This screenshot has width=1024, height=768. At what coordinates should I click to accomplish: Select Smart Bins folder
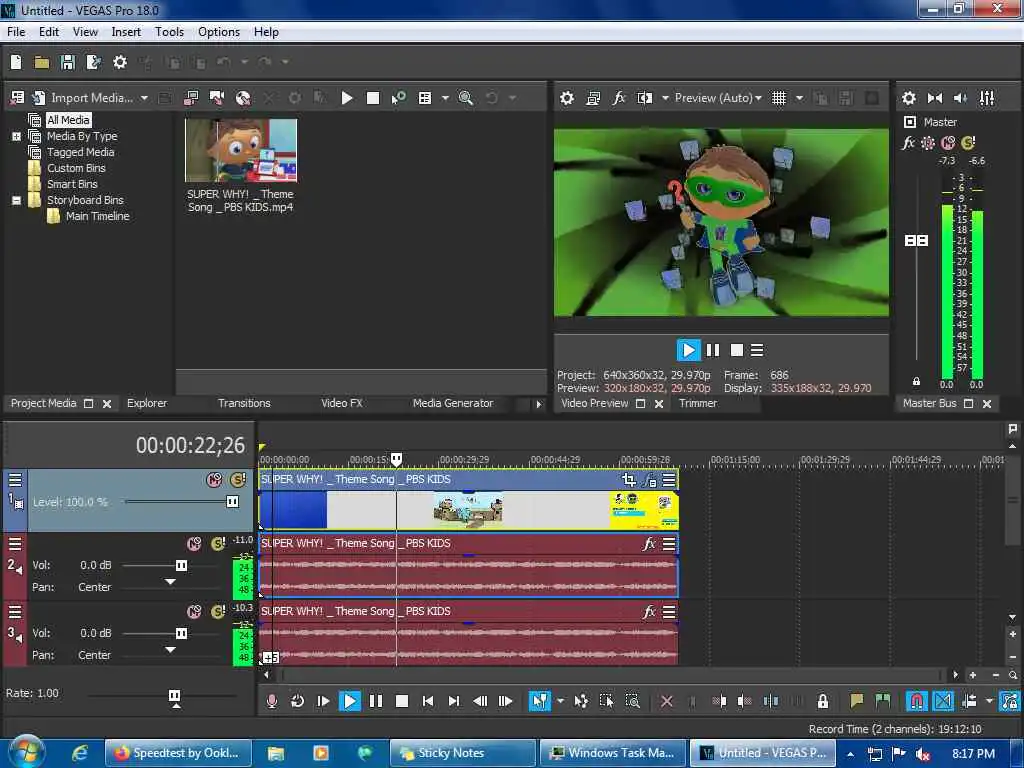tap(72, 184)
